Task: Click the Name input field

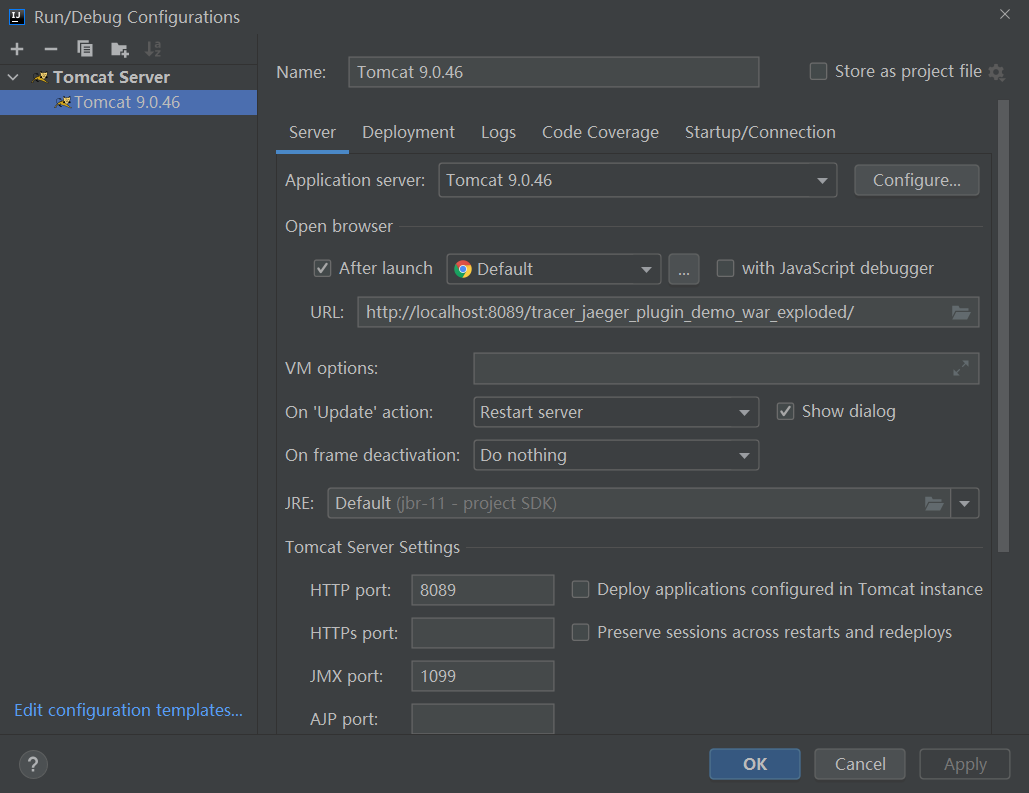Action: [553, 72]
